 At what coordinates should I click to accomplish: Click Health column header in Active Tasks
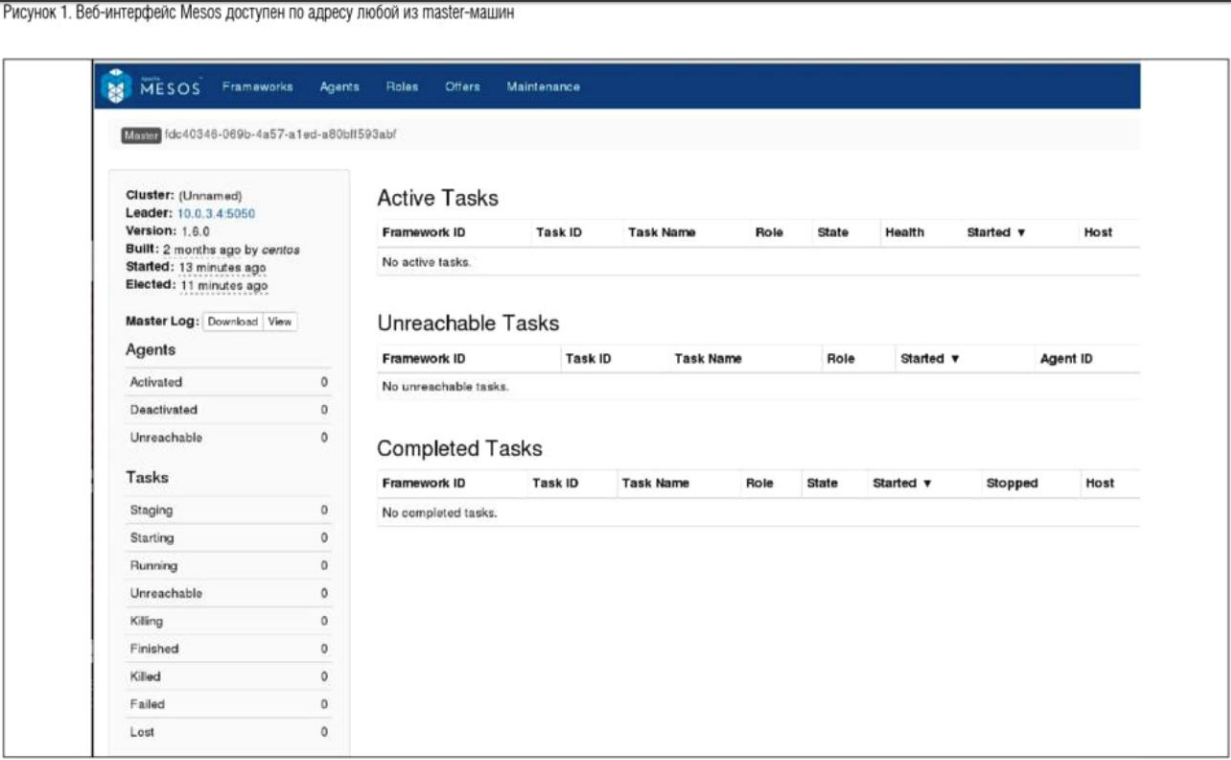(x=904, y=233)
